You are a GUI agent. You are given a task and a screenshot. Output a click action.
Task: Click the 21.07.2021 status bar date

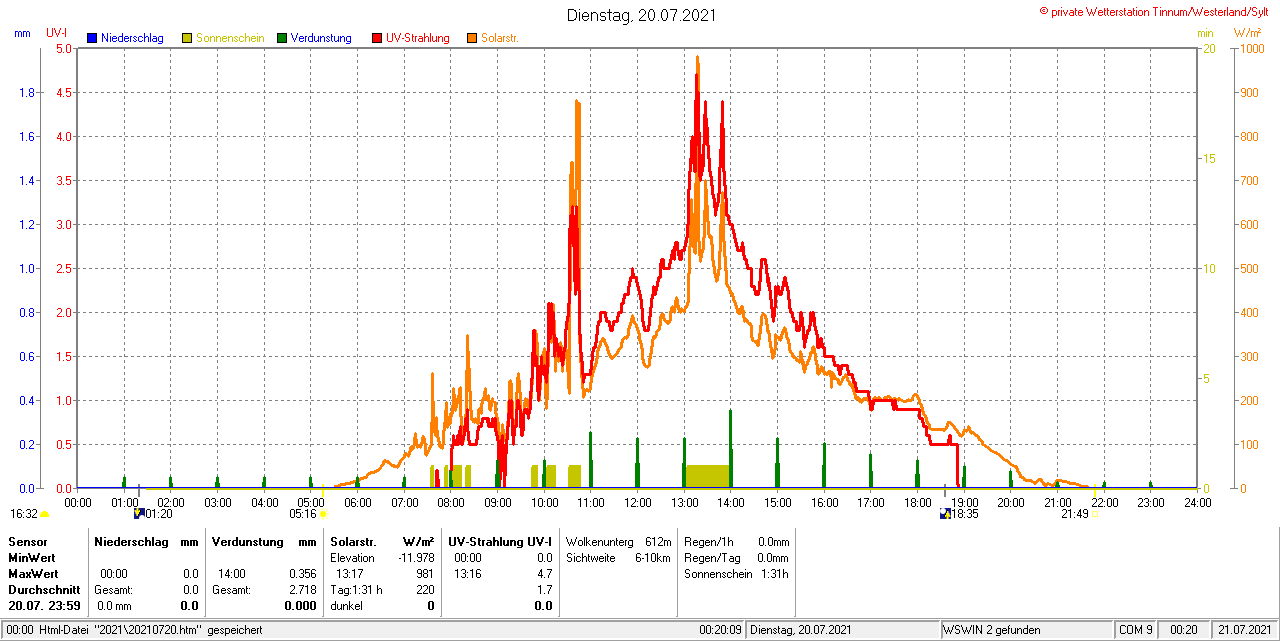[x=1244, y=630]
